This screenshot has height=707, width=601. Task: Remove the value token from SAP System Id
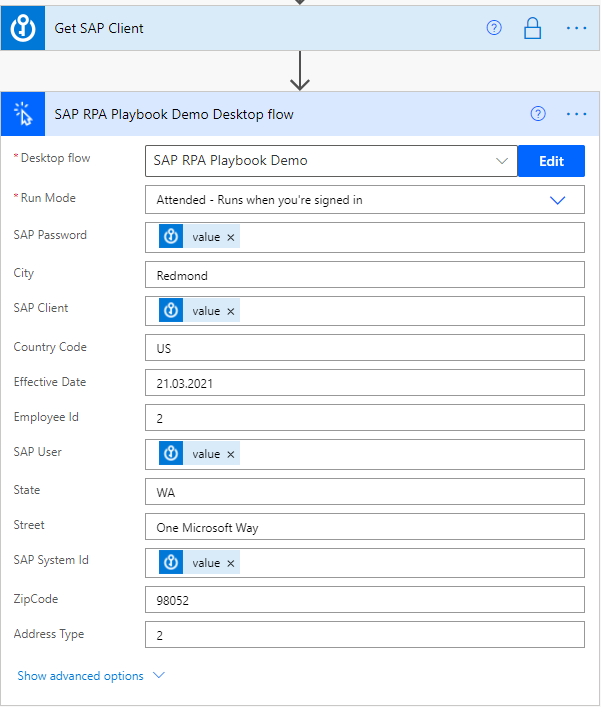point(231,563)
